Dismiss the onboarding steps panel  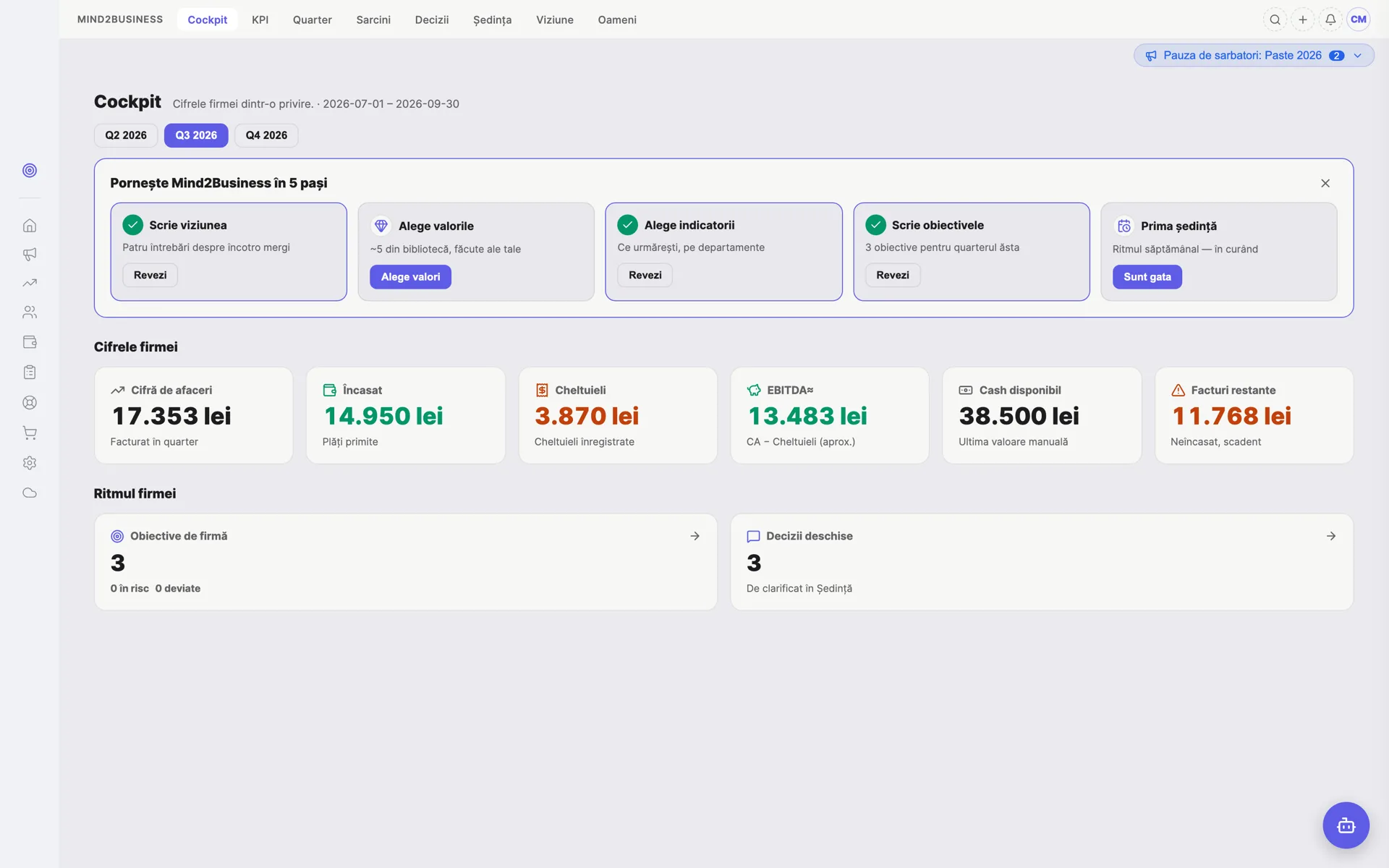tap(1325, 184)
